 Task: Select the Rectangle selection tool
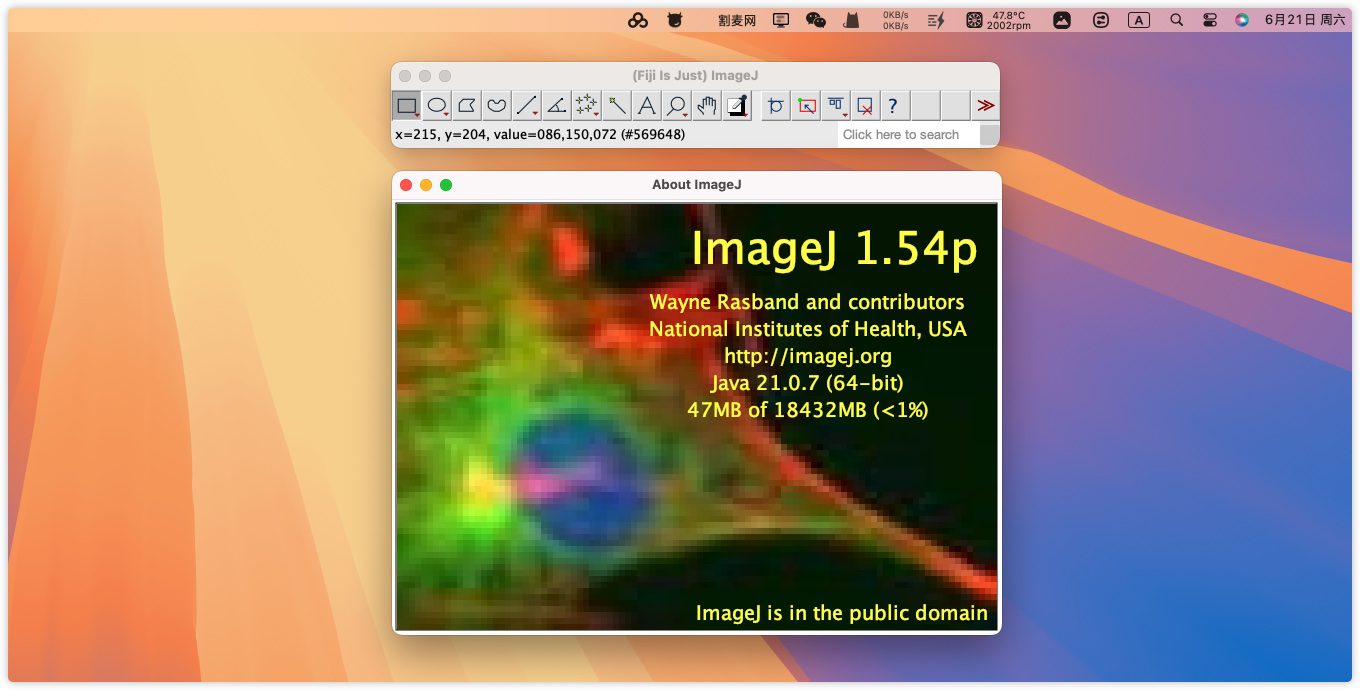[407, 105]
